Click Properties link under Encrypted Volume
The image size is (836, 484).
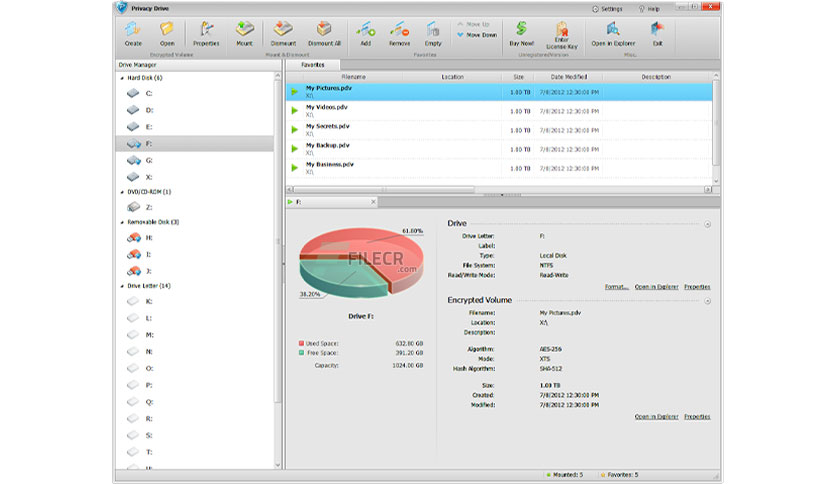tap(697, 417)
